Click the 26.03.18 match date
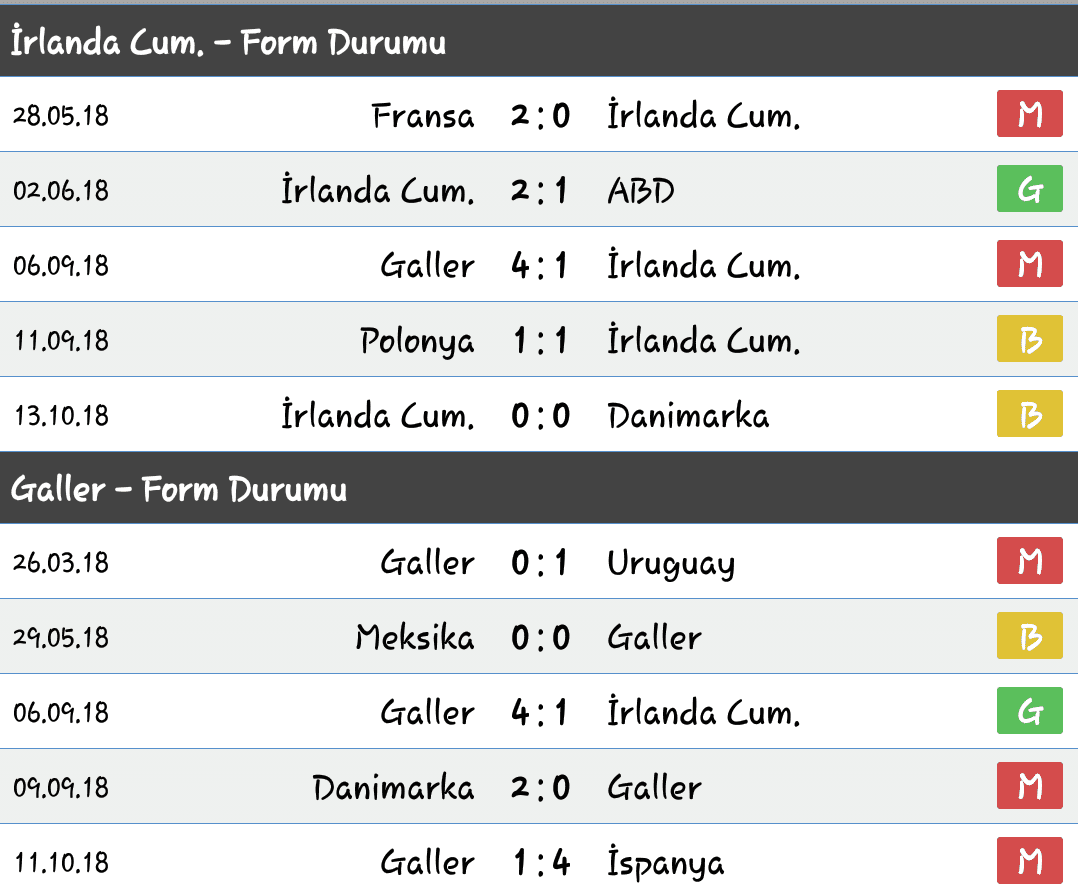The image size is (1078, 895). tap(61, 562)
